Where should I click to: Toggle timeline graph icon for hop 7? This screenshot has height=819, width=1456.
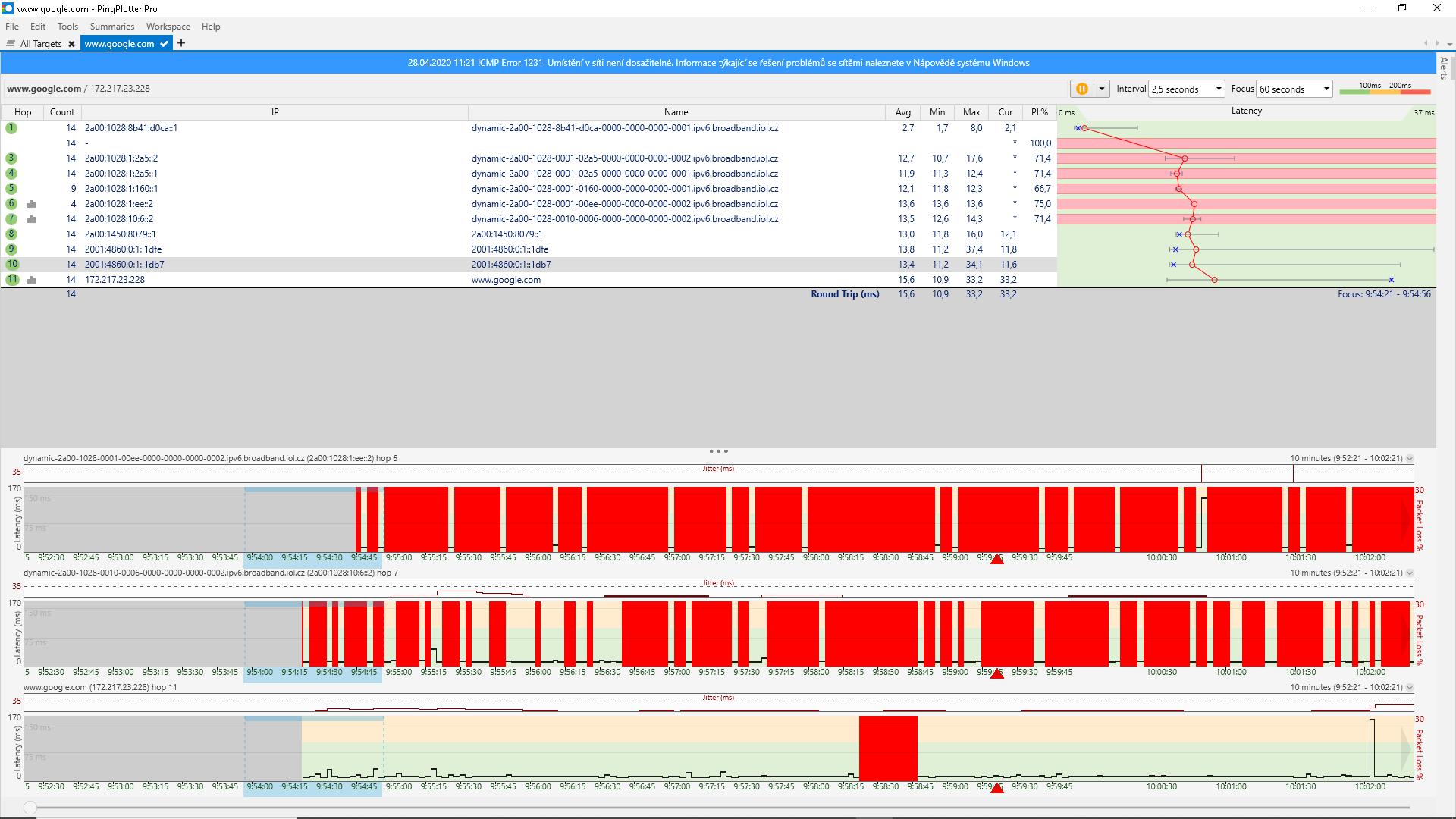32,219
